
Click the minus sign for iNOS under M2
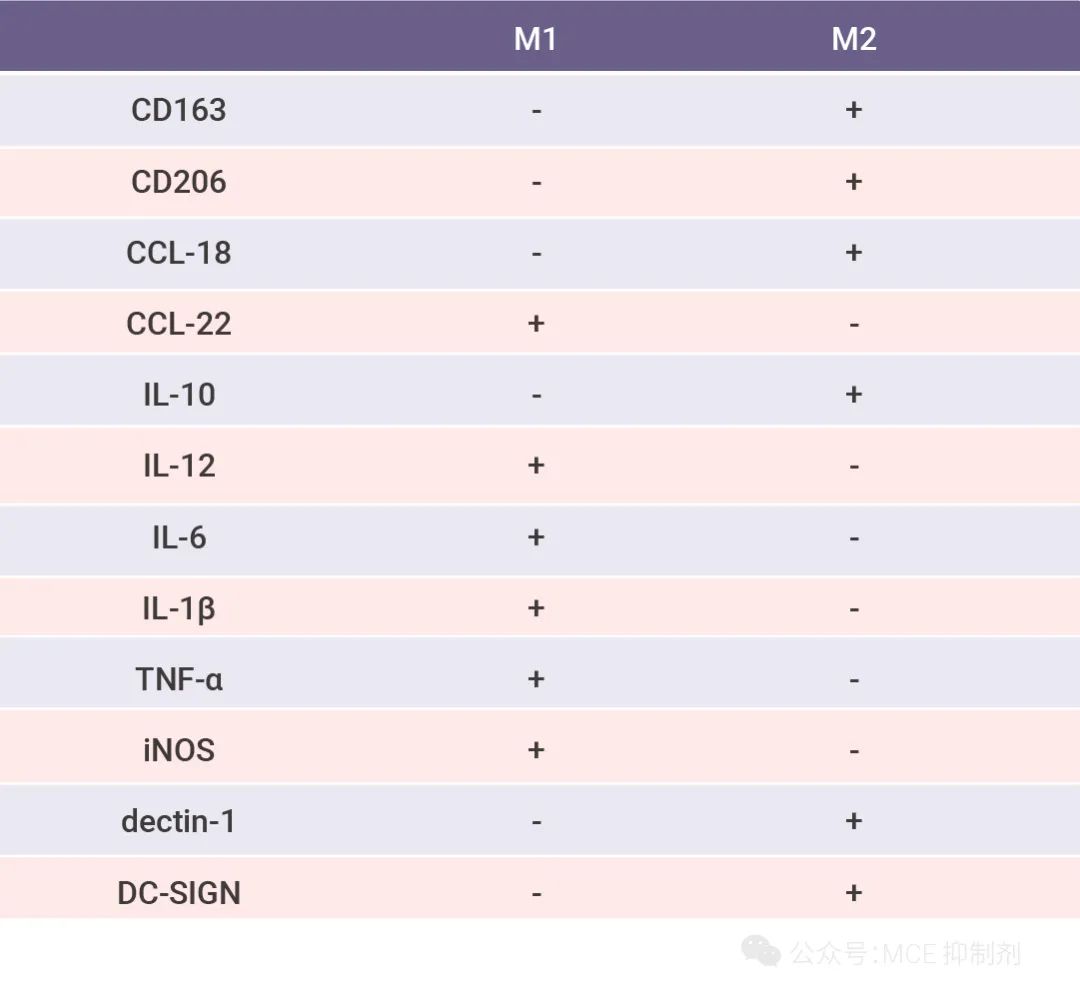coord(853,752)
